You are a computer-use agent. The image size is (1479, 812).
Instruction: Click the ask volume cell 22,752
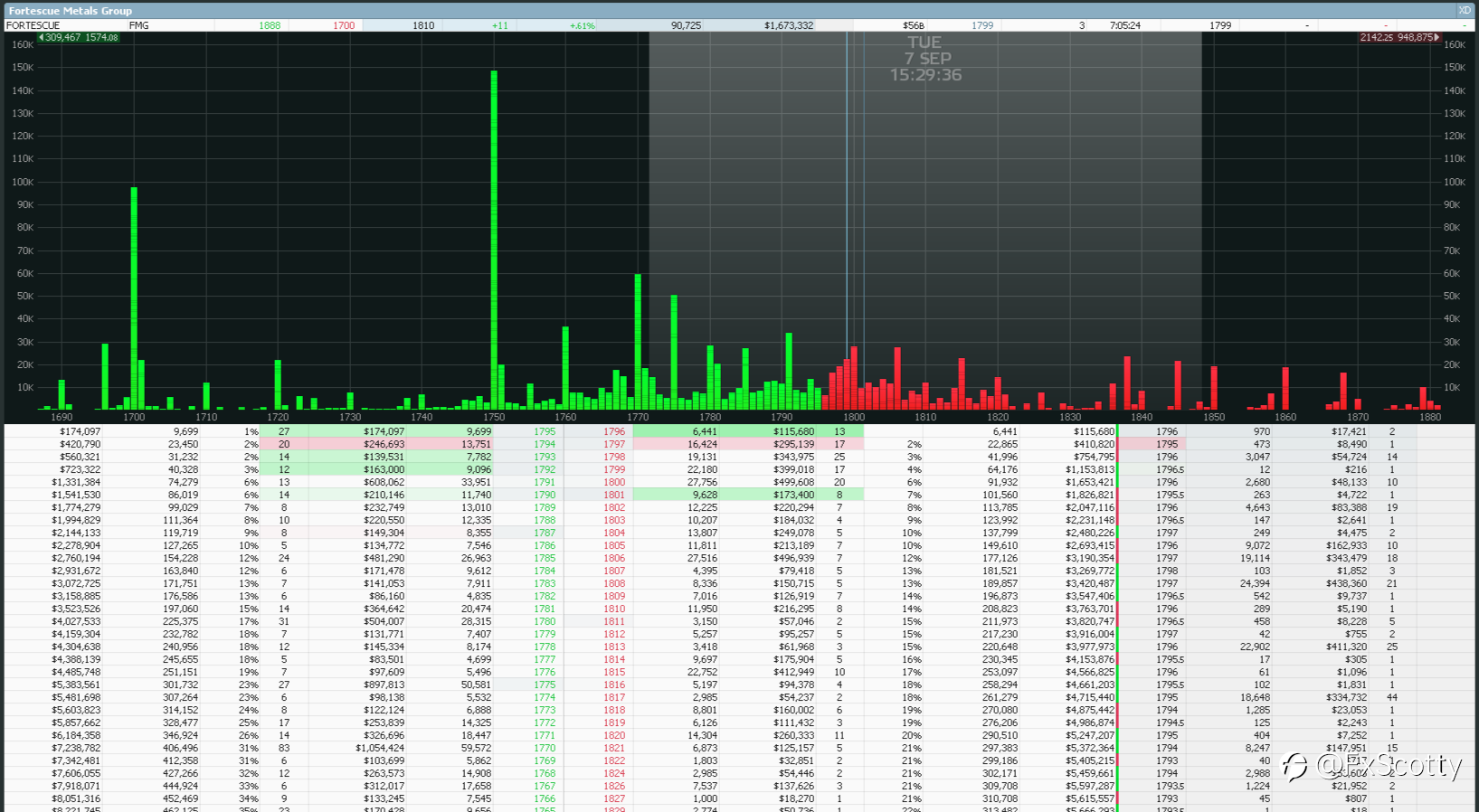coord(702,672)
